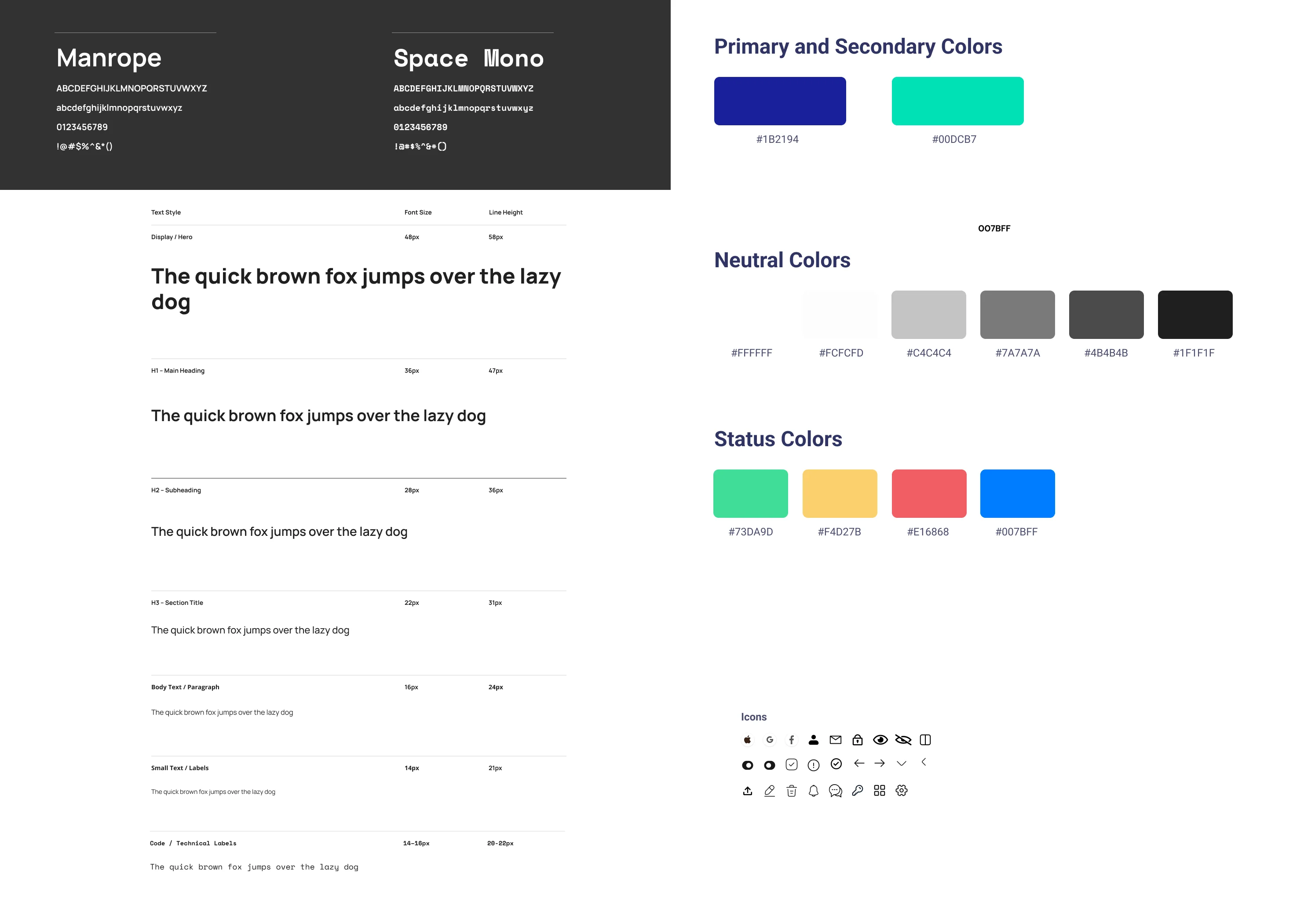The image size is (1304, 924).
Task: Click the 'Line Height' column header
Action: [505, 212]
